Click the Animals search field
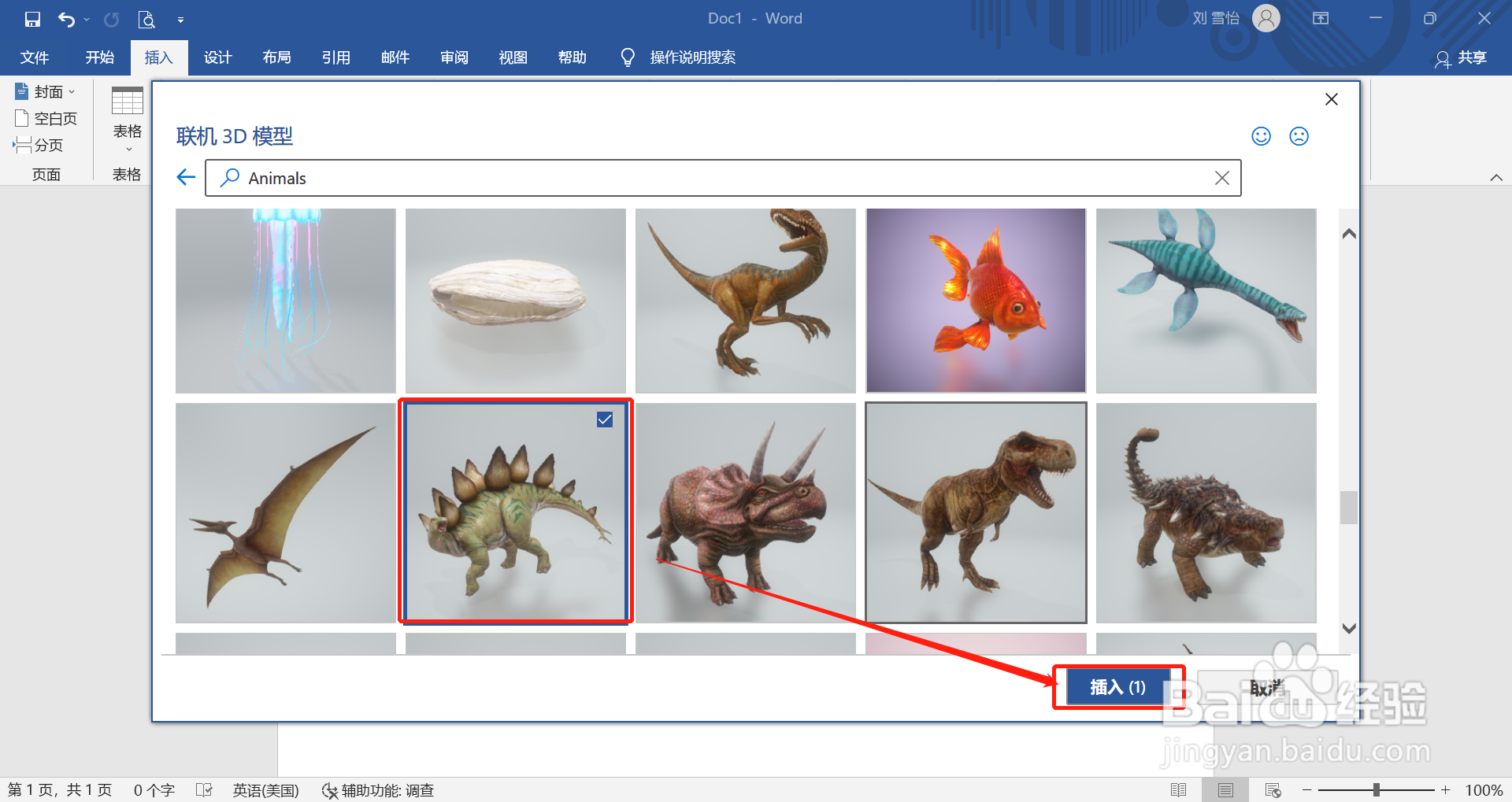The width and height of the screenshot is (1512, 802). (x=723, y=178)
